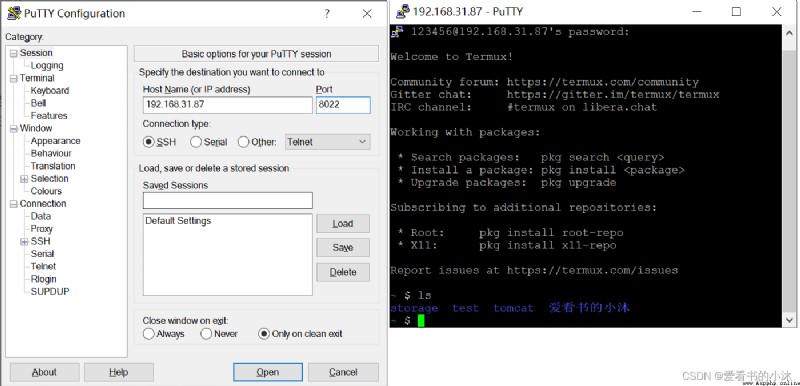Screen dimensions: 800x386
Task: Collapse the Window category node
Action: (x=13, y=128)
